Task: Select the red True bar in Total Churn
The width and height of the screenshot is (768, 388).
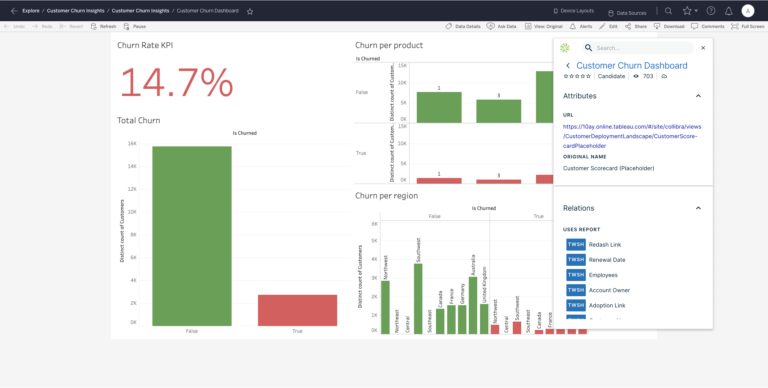Action: coord(297,311)
